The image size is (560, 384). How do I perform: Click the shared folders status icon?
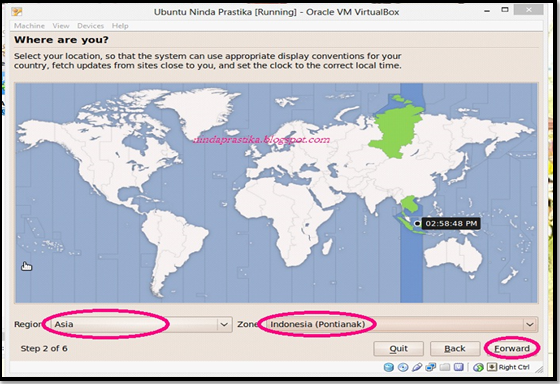(445, 367)
